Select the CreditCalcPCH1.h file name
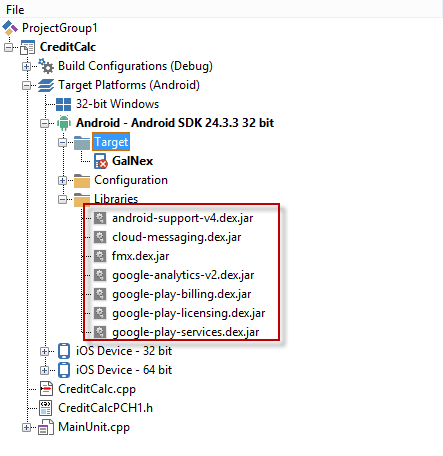Screen dimensions: 443x456 tap(105, 408)
